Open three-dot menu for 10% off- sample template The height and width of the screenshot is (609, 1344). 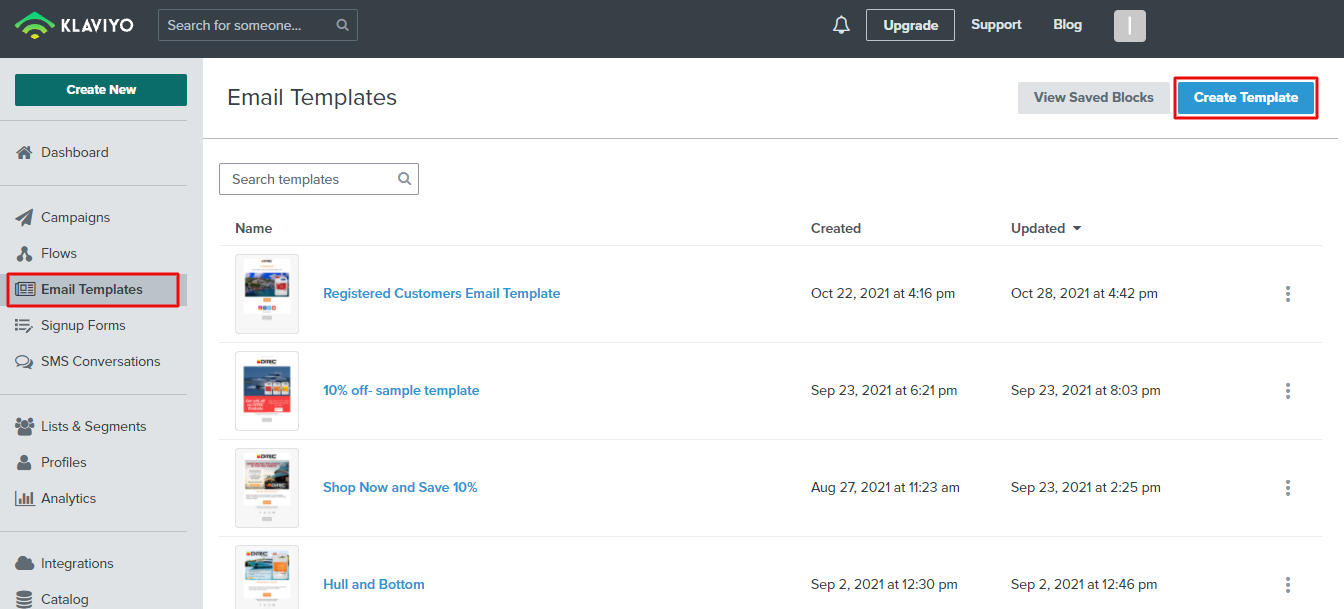[x=1287, y=391]
